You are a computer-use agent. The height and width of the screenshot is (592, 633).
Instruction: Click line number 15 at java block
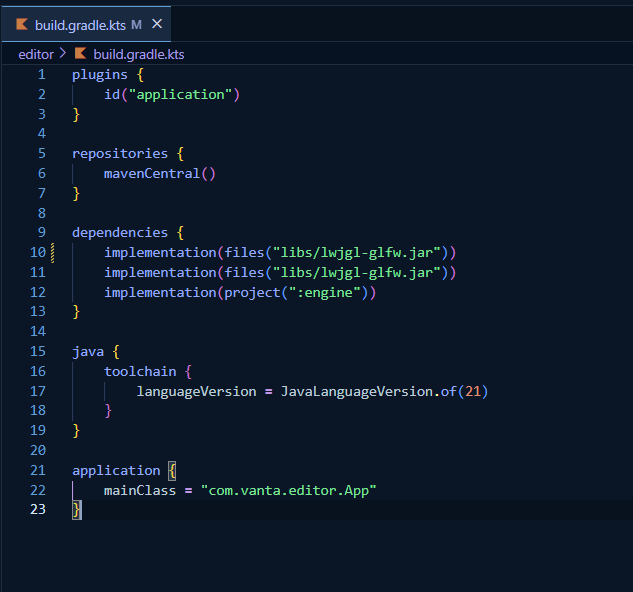tap(38, 351)
